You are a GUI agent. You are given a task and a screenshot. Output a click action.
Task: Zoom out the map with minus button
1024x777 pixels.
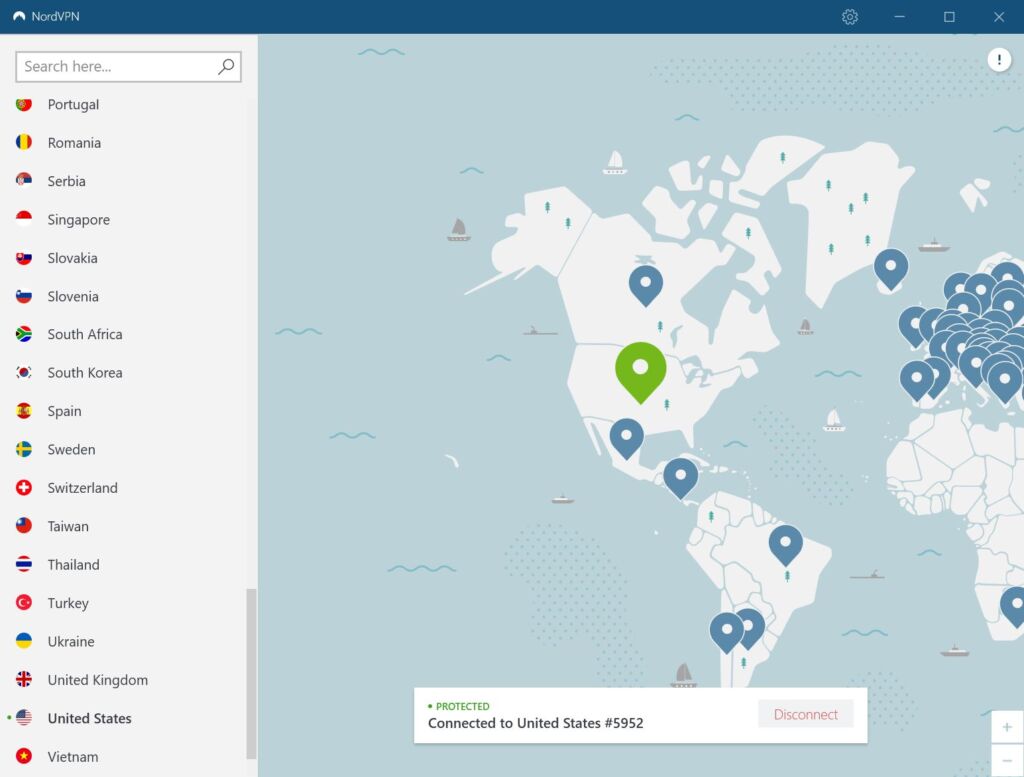(1007, 760)
